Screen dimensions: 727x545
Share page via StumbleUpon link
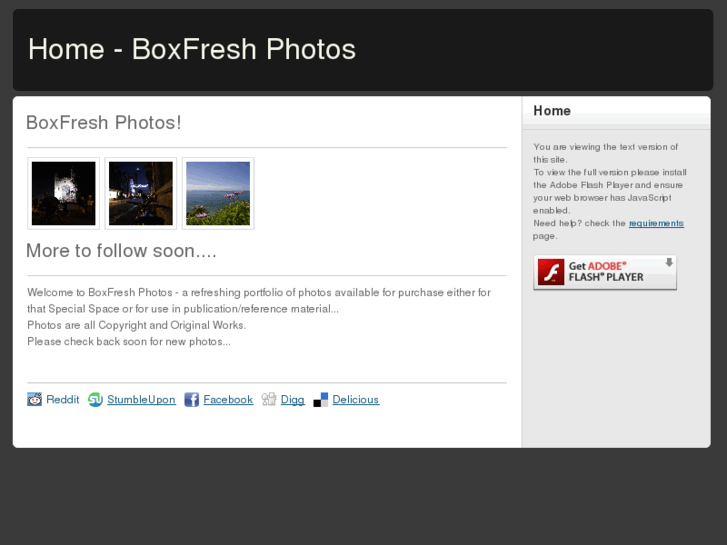[x=141, y=400]
